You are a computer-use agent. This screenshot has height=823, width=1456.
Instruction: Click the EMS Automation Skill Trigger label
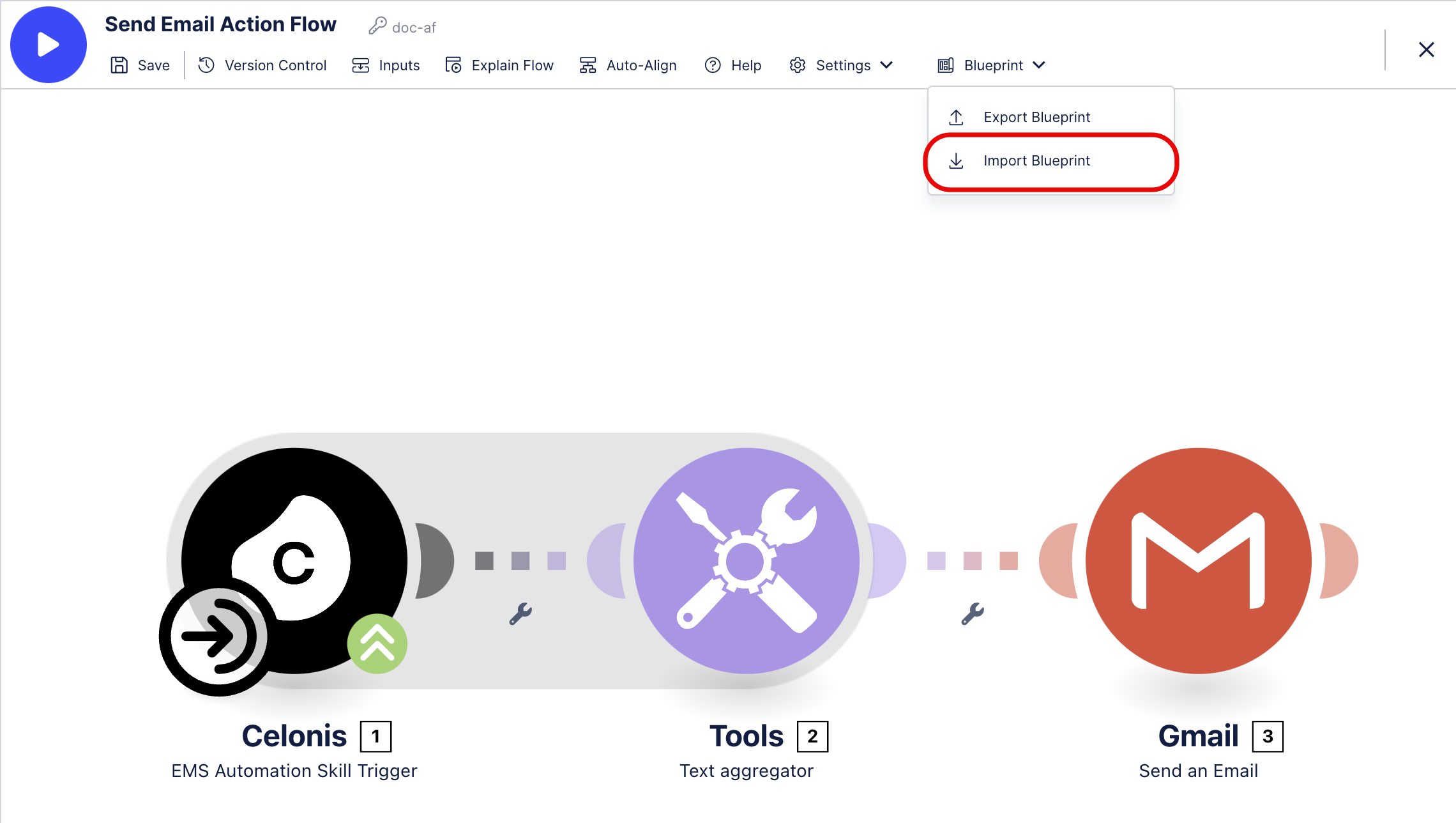pyautogui.click(x=294, y=771)
